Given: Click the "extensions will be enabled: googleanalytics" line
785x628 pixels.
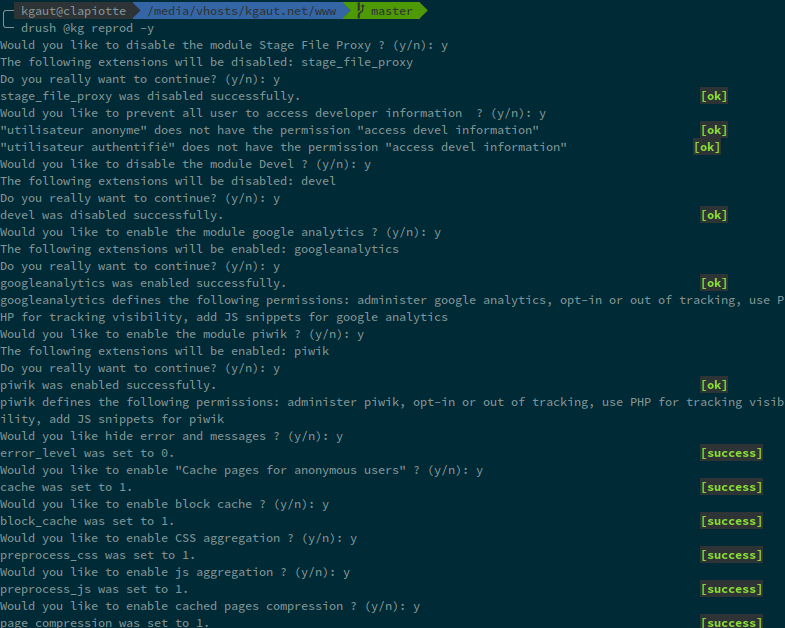Looking at the screenshot, I should click(199, 250).
